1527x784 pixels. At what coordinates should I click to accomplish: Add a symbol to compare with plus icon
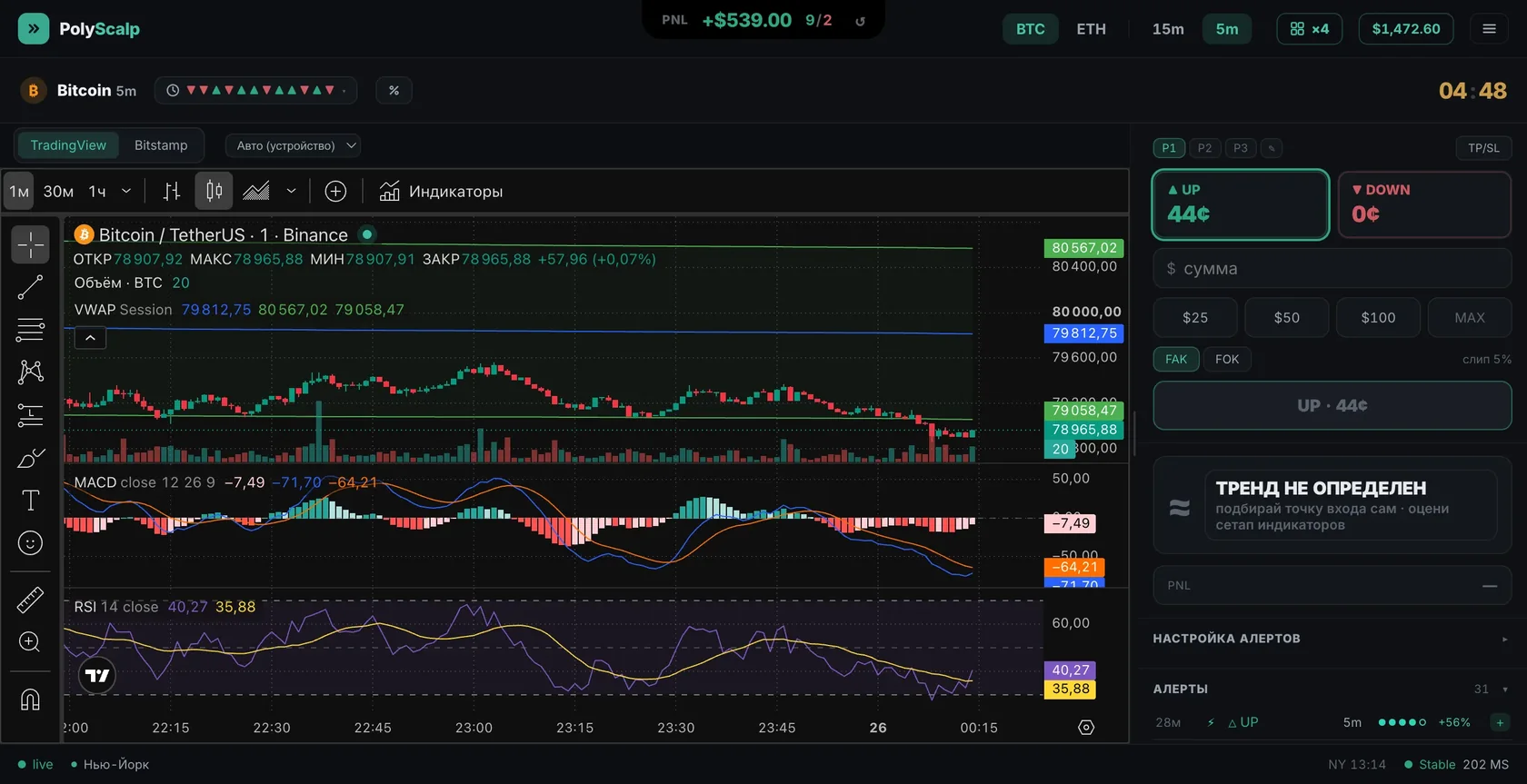point(335,191)
